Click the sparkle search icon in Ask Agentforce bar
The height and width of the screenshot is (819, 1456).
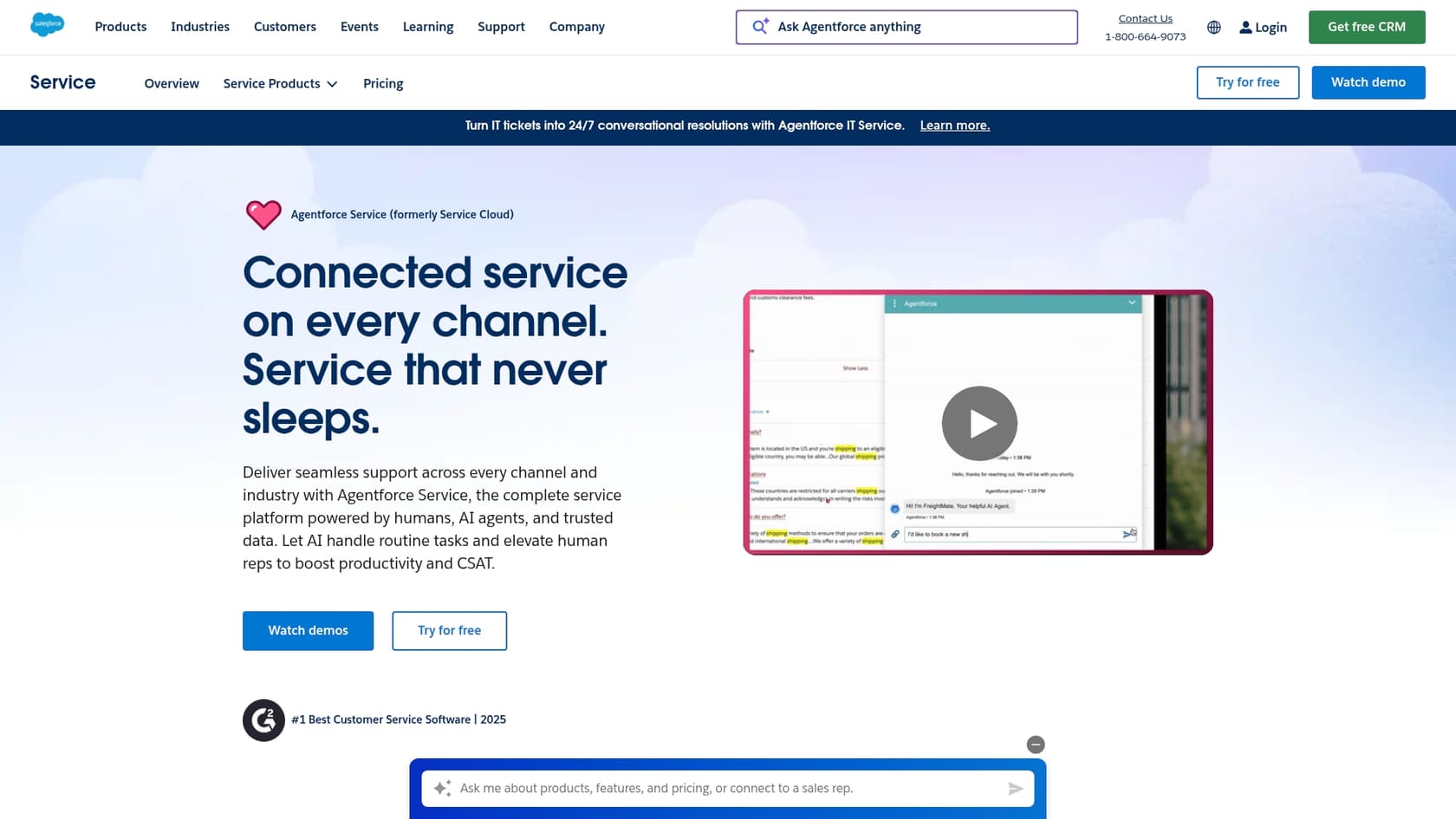[759, 26]
